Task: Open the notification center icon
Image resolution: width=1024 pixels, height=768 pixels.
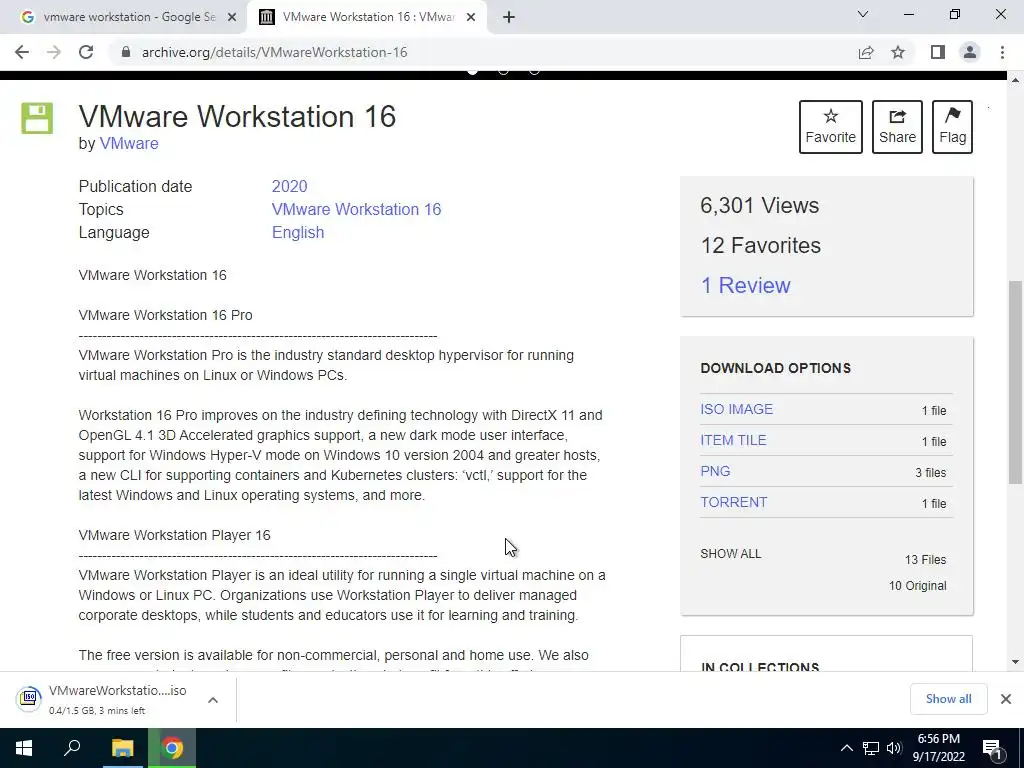Action: tap(992, 748)
